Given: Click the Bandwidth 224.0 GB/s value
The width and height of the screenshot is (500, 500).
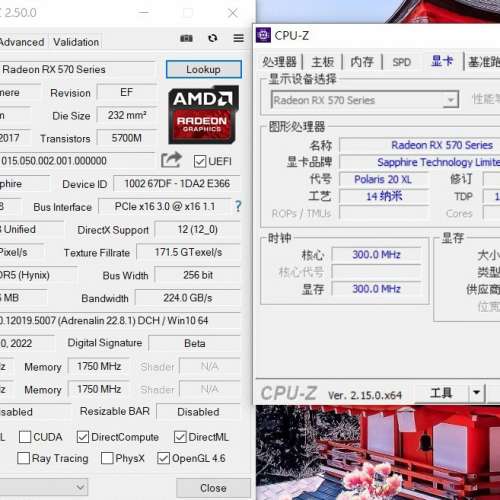Looking at the screenshot, I should pos(188,298).
